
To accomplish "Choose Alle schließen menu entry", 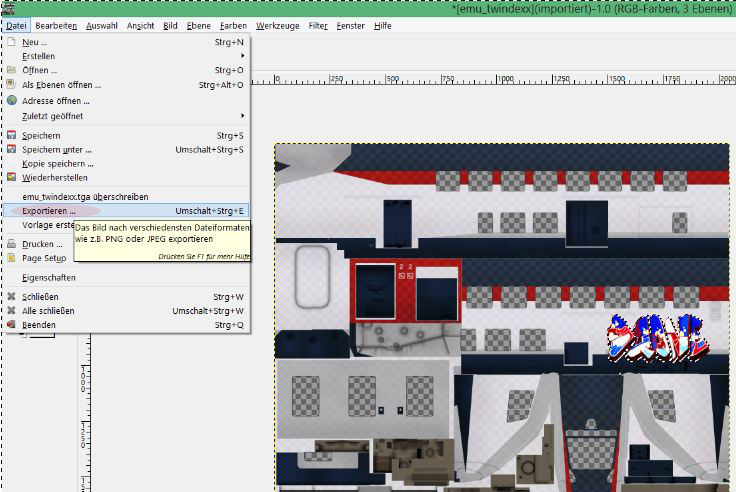I will click(126, 311).
